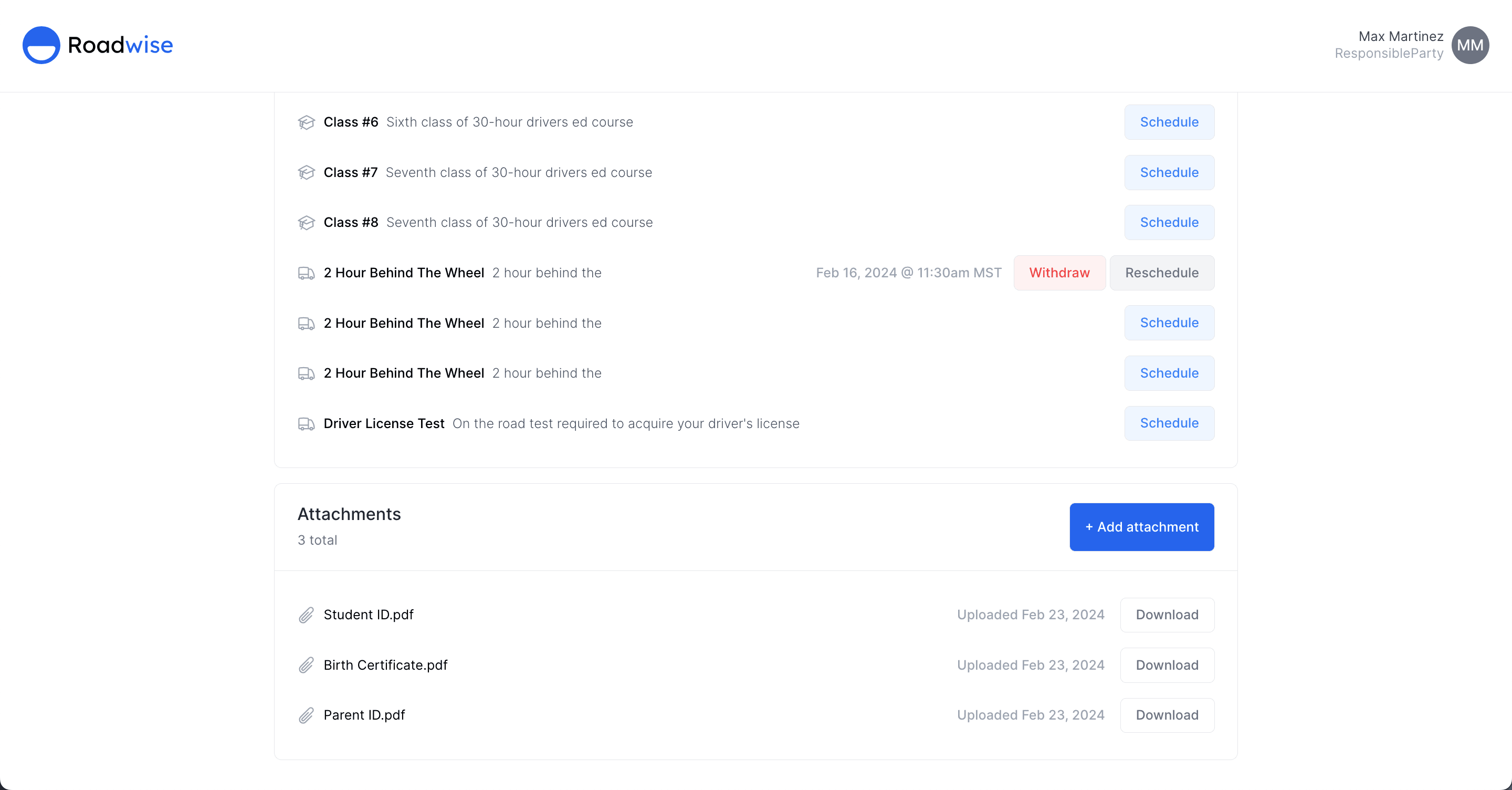
Task: Click the Roadwise logo icon
Action: pos(41,45)
